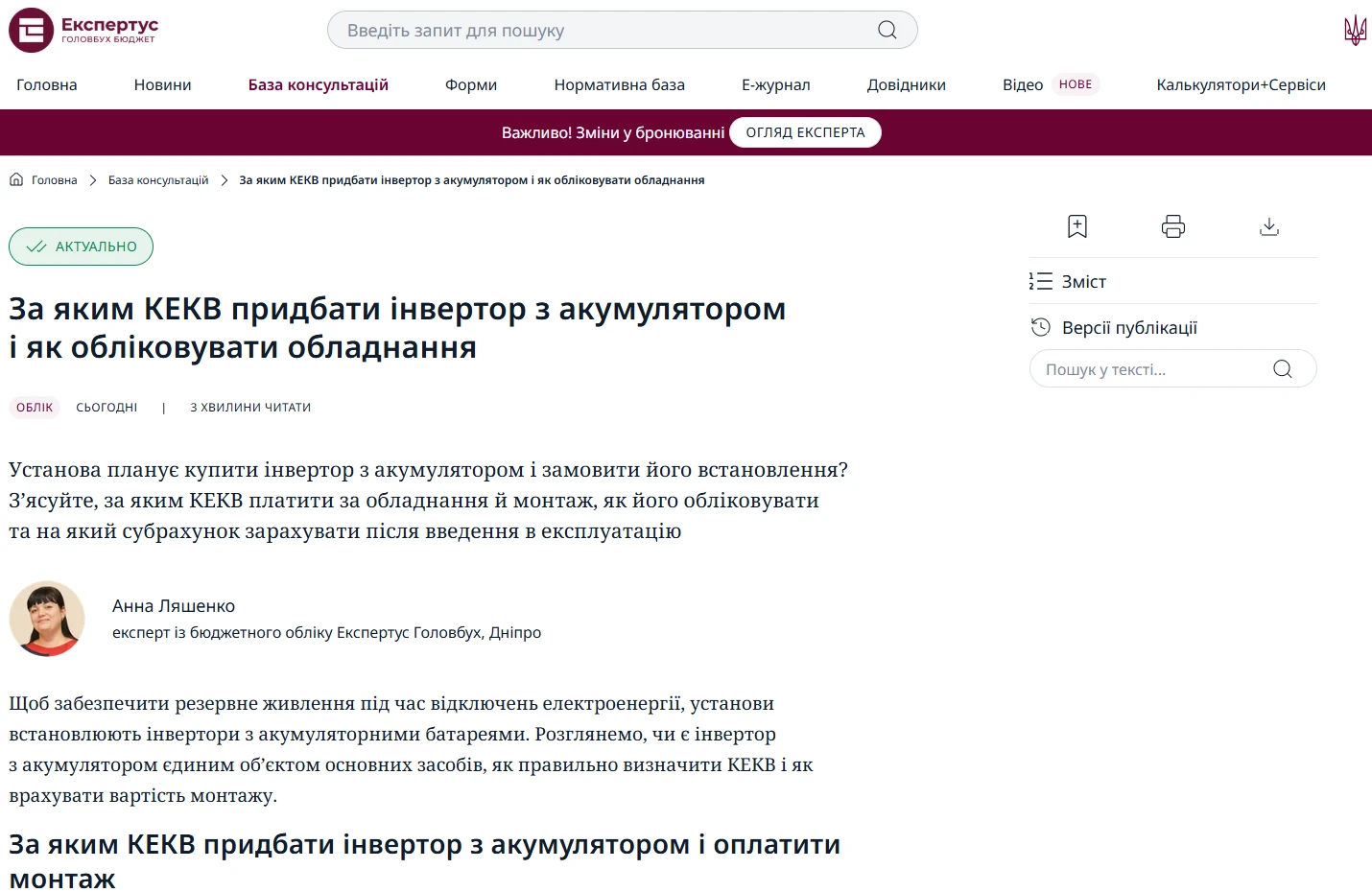Click subheading about оплатити монтаж

coord(425,860)
